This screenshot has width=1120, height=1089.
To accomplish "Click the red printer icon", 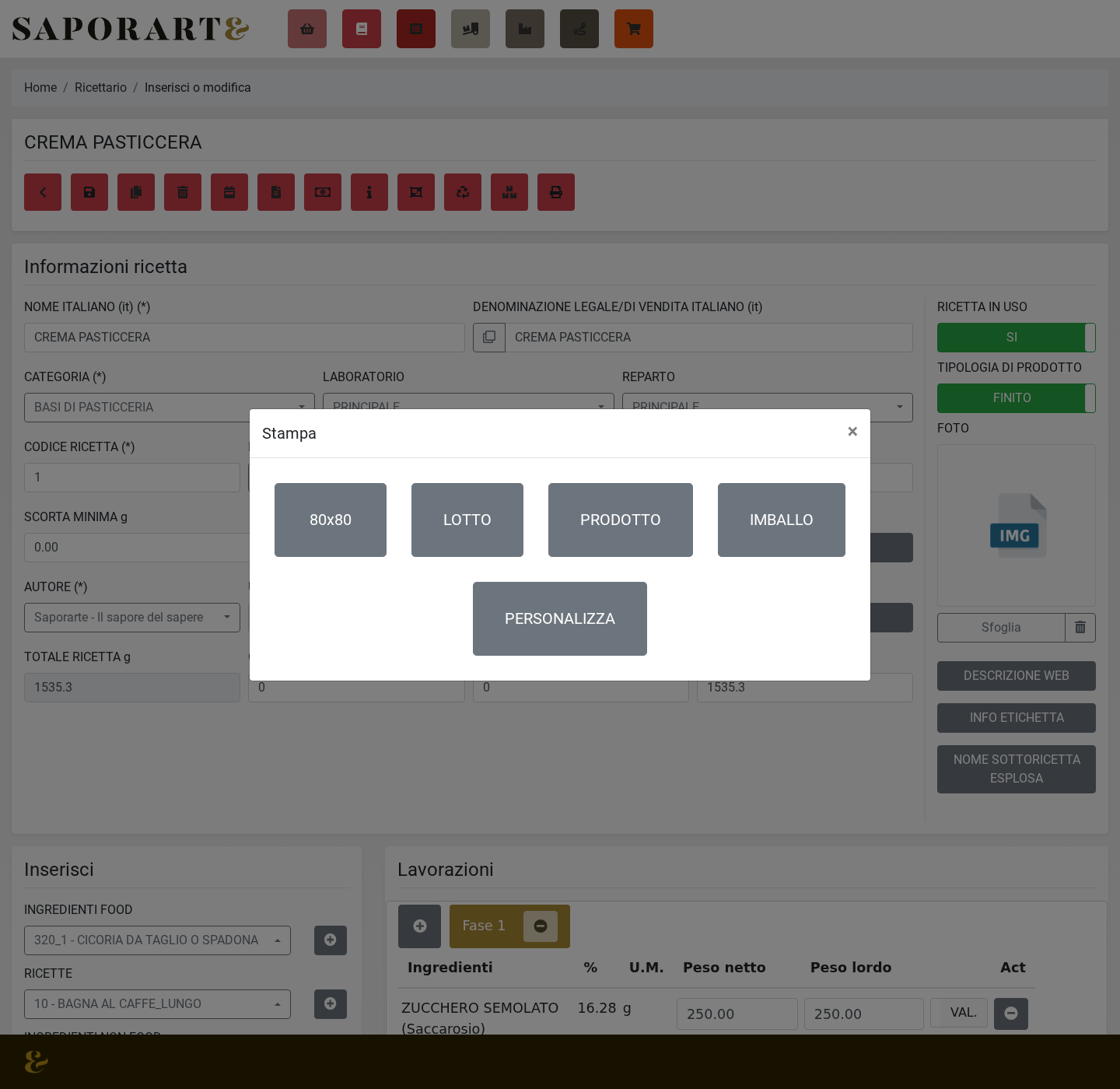I will pyautogui.click(x=556, y=192).
